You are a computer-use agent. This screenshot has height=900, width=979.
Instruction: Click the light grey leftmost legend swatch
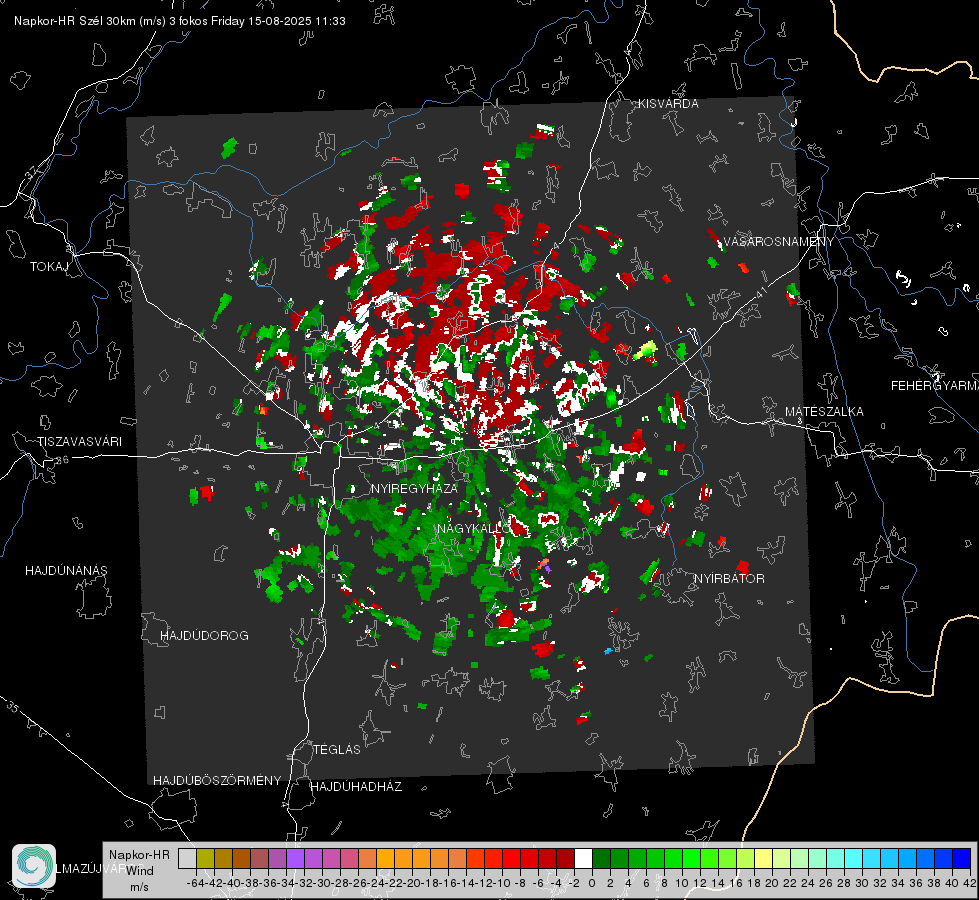(187, 859)
